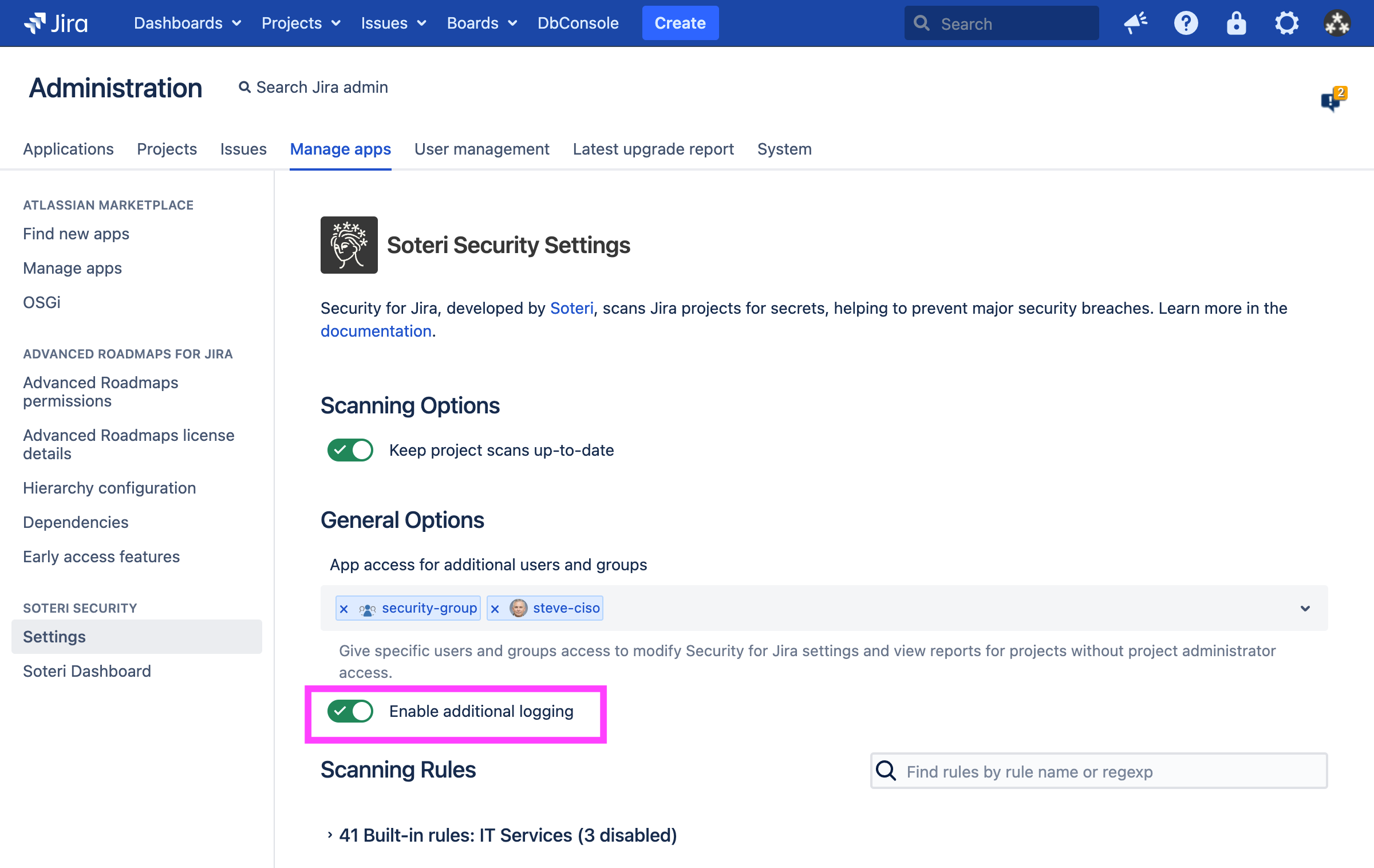1374x868 pixels.
Task: Follow the documentation link
Action: click(x=376, y=331)
